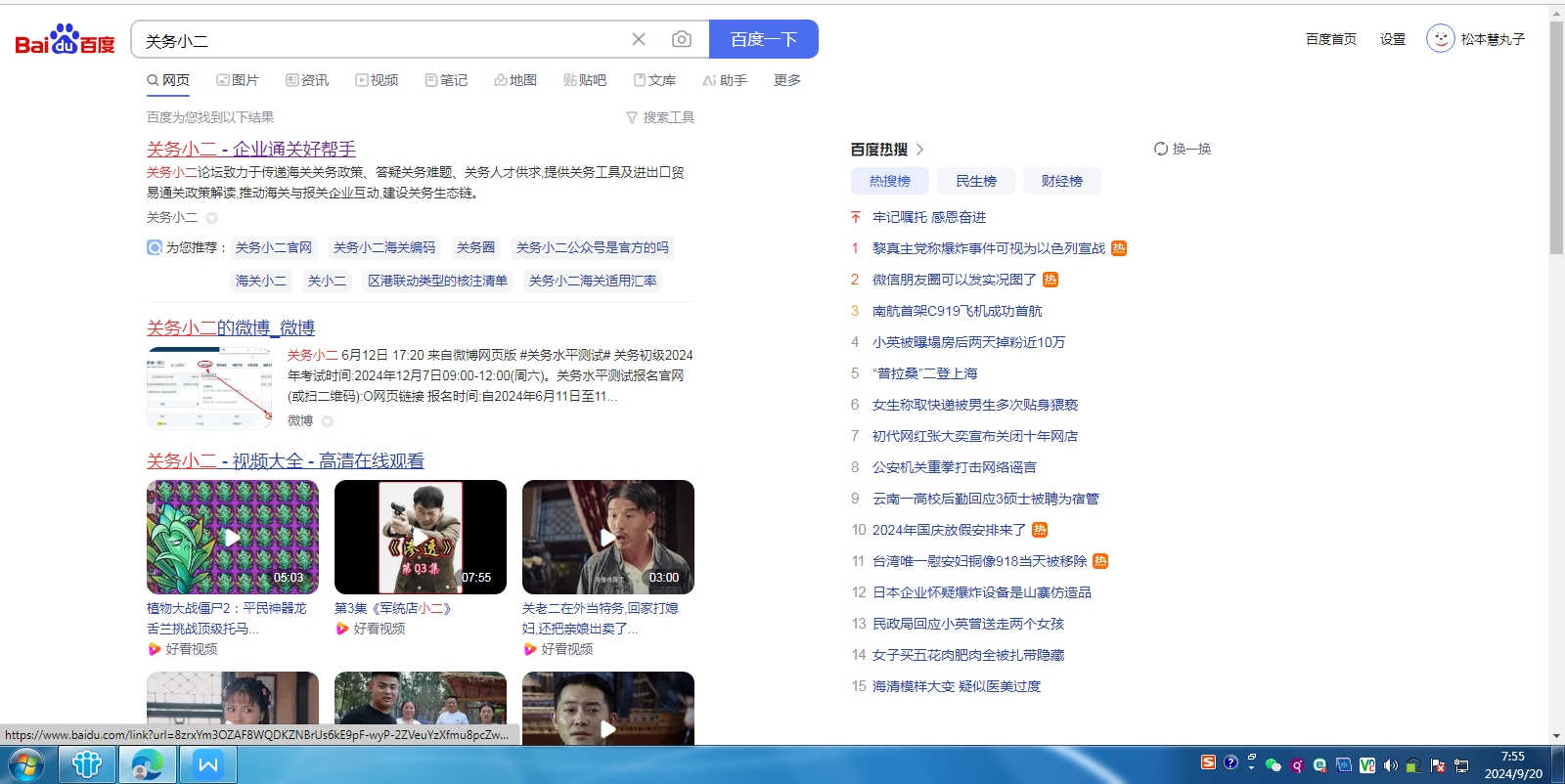Image resolution: width=1565 pixels, height=784 pixels.
Task: Open 搜索工具 filter options
Action: click(660, 117)
